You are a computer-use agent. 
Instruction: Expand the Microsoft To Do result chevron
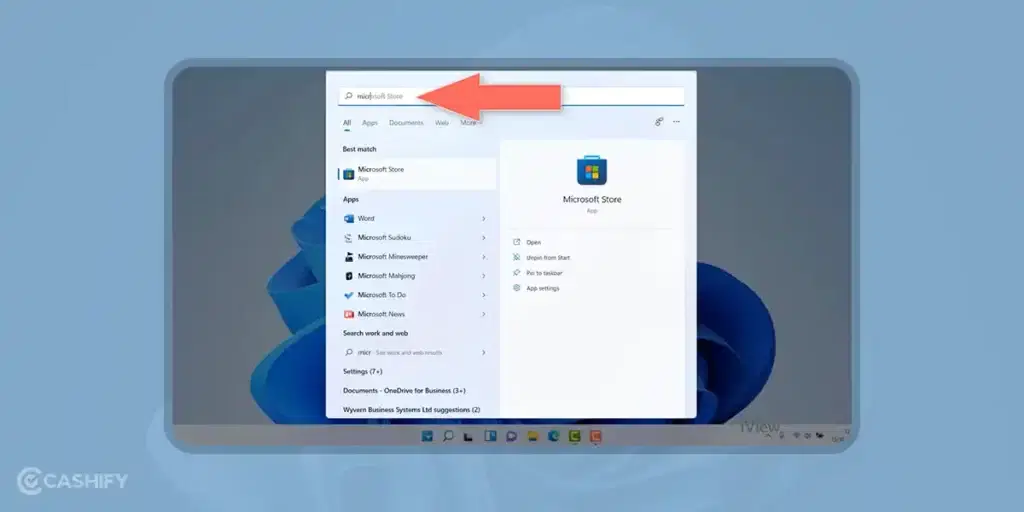tap(484, 295)
